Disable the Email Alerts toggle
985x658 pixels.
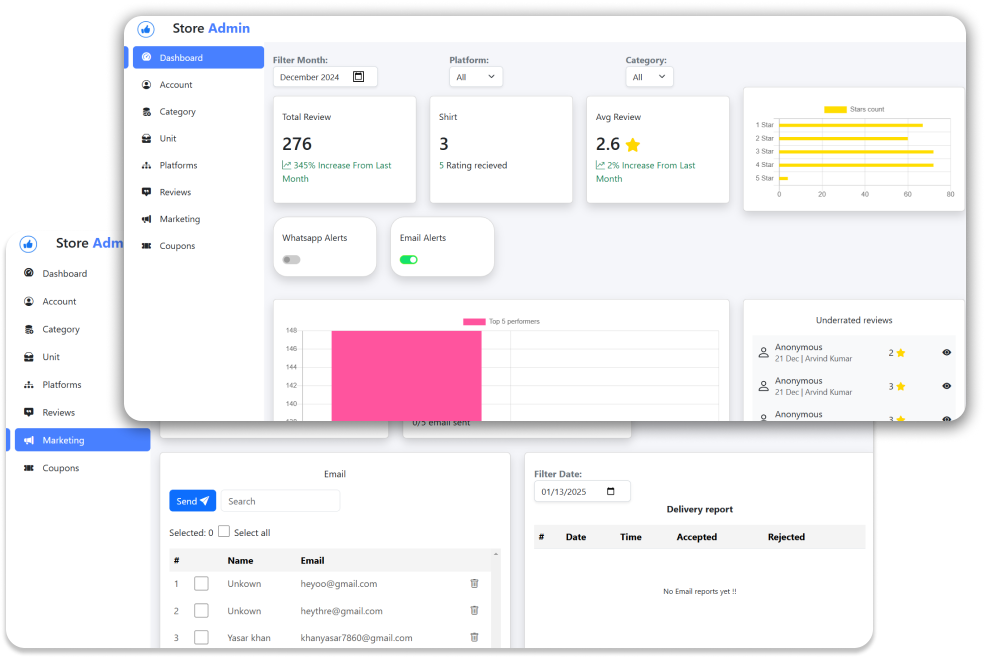pyautogui.click(x=408, y=259)
